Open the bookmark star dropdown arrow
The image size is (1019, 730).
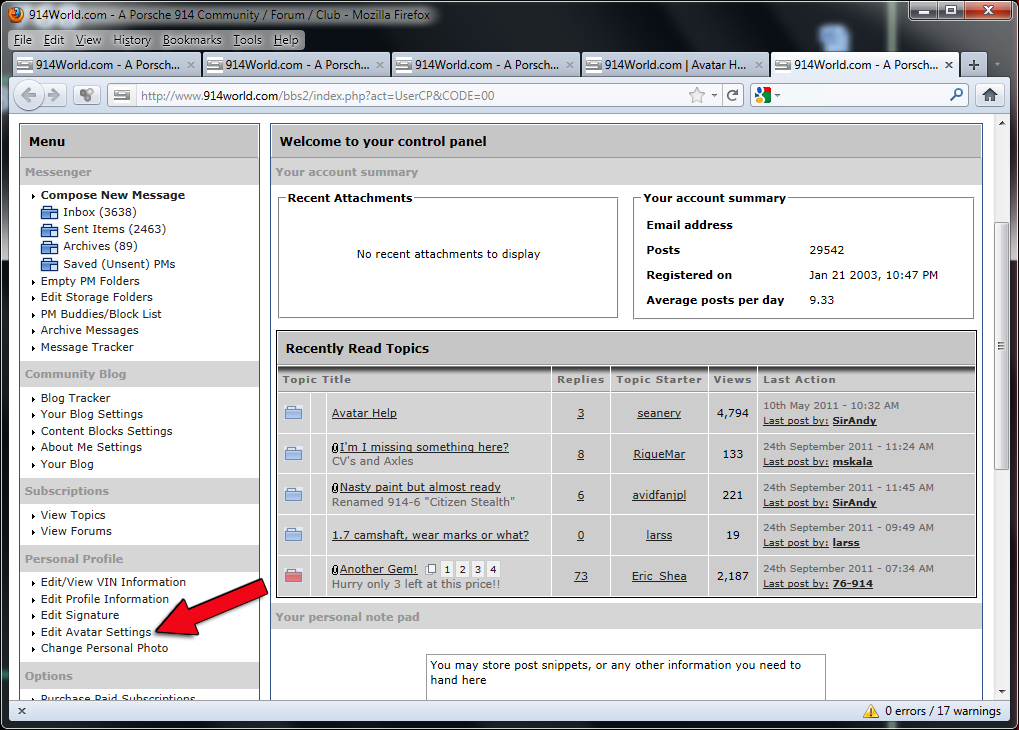[714, 96]
